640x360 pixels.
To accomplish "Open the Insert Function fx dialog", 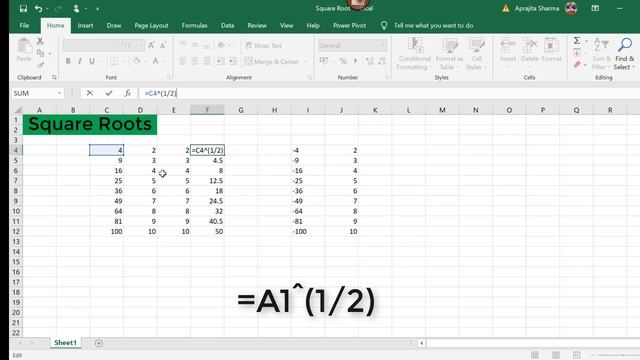I will [x=127, y=93].
